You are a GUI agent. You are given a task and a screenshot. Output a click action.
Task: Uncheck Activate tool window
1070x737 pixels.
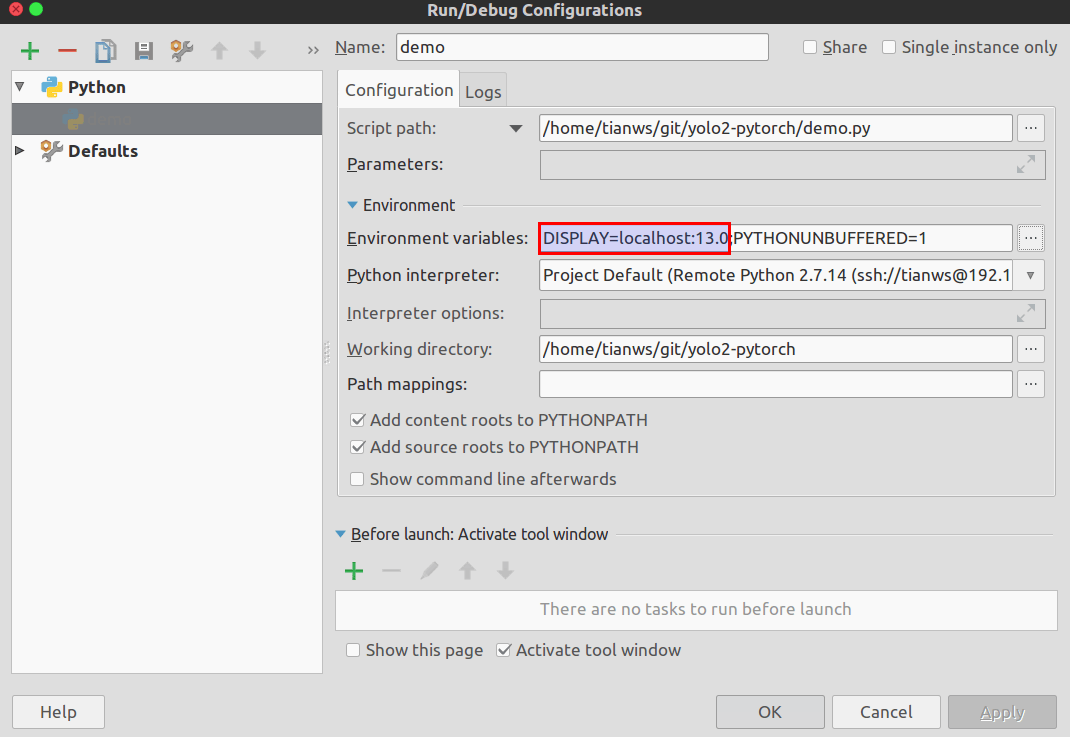click(x=504, y=650)
